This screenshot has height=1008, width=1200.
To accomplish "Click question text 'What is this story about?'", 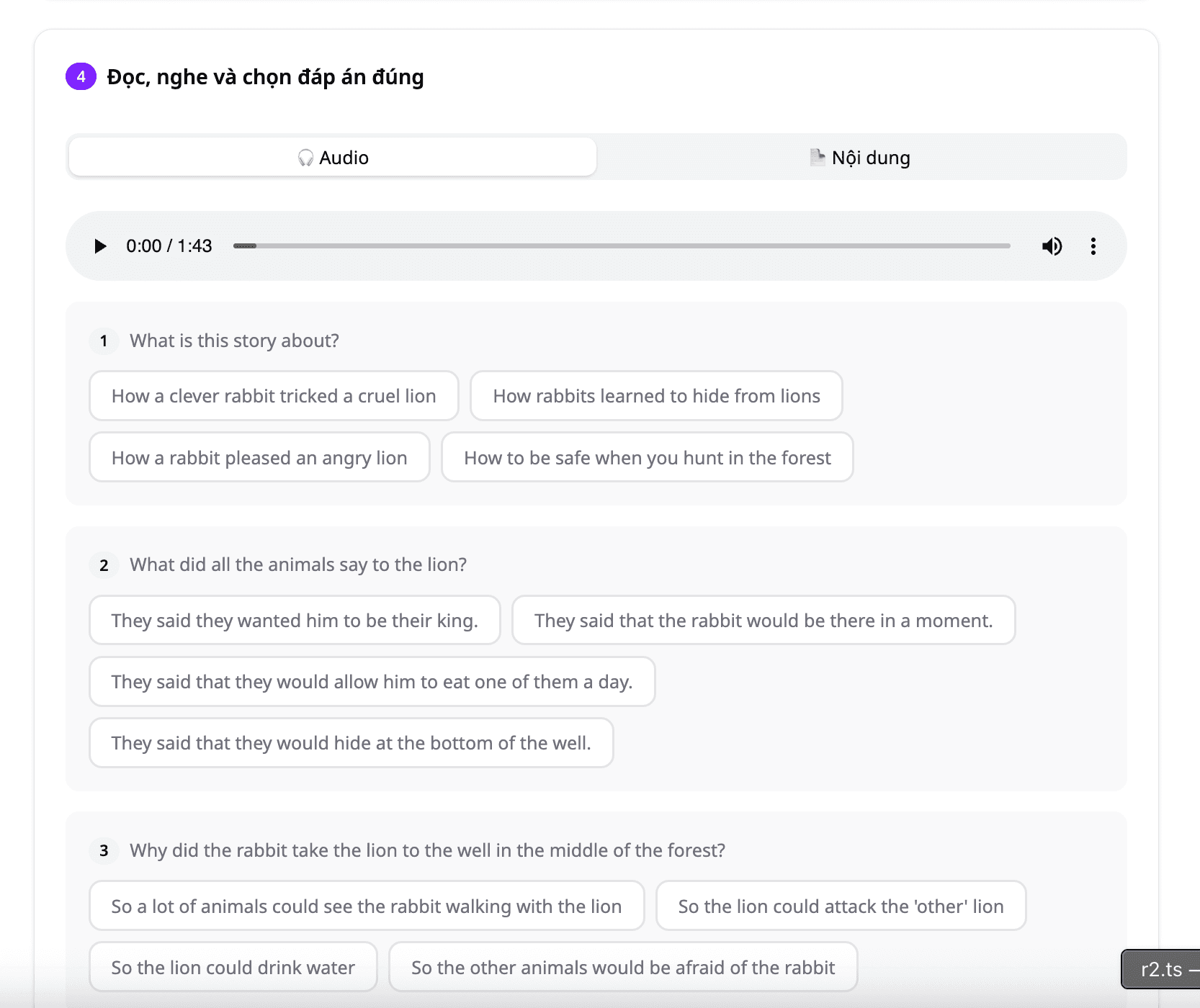I will coord(234,341).
